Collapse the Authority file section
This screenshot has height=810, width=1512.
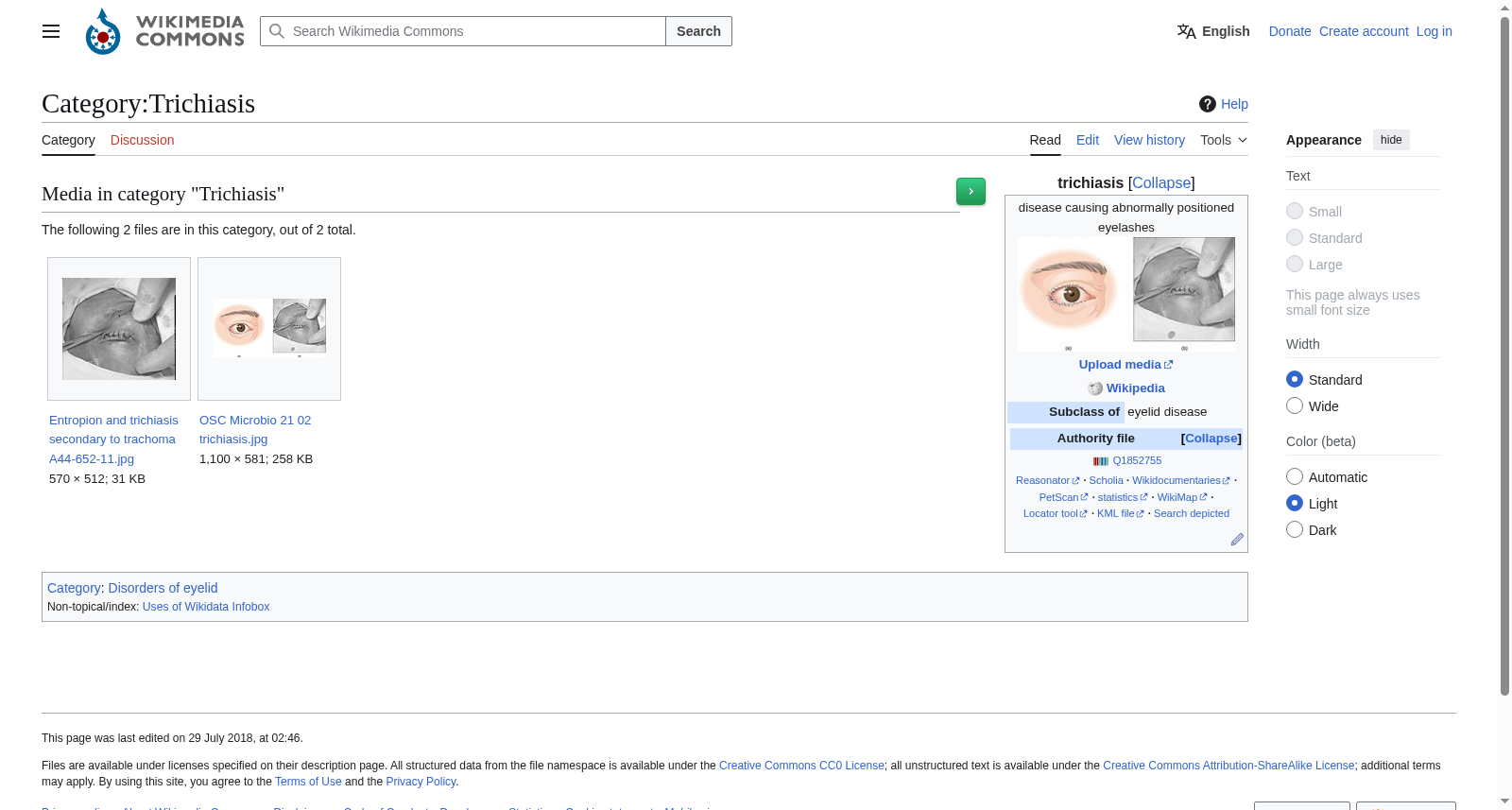(x=1211, y=439)
